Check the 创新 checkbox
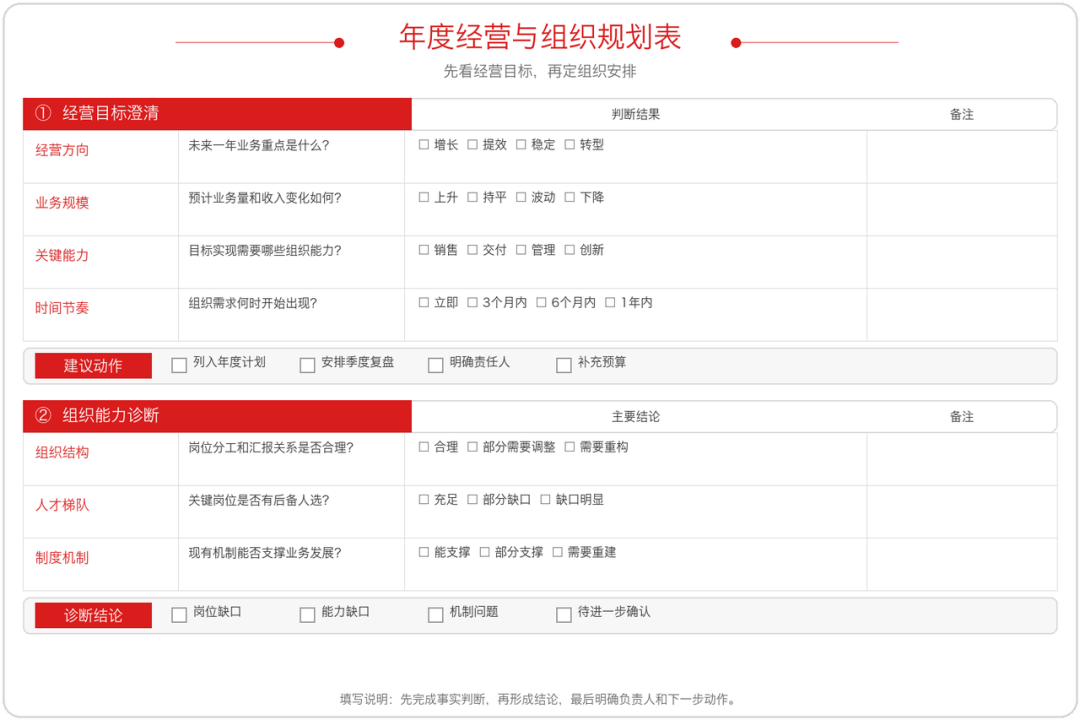1080x720 pixels. point(570,249)
